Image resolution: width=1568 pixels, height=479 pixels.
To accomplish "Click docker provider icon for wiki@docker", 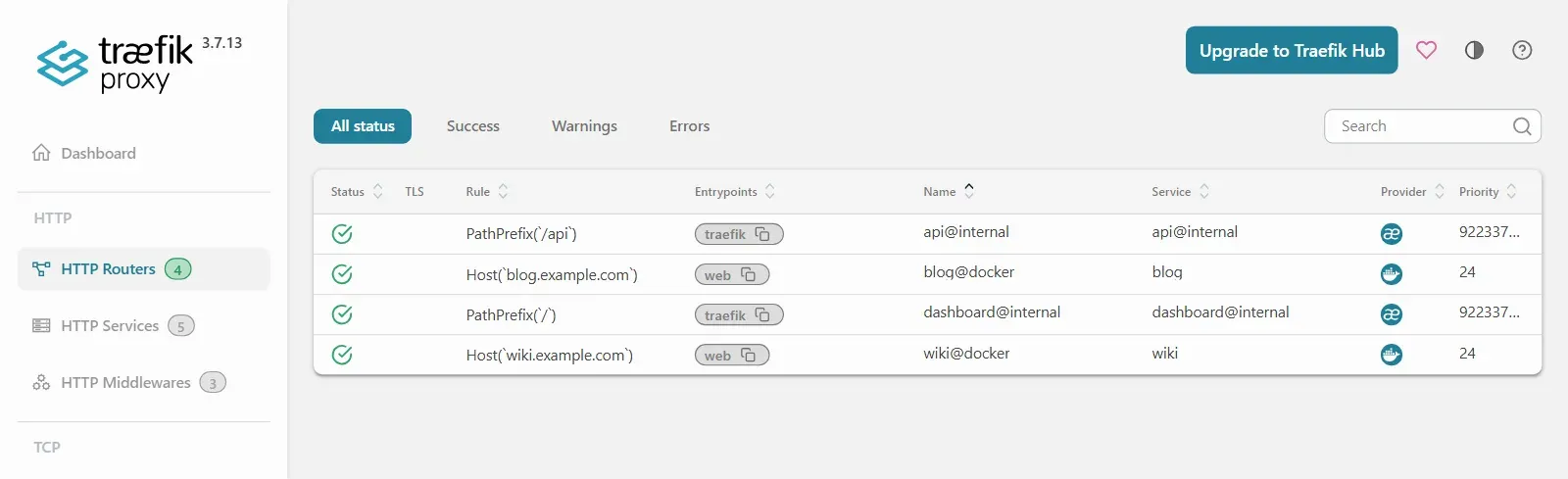I will click(1392, 355).
